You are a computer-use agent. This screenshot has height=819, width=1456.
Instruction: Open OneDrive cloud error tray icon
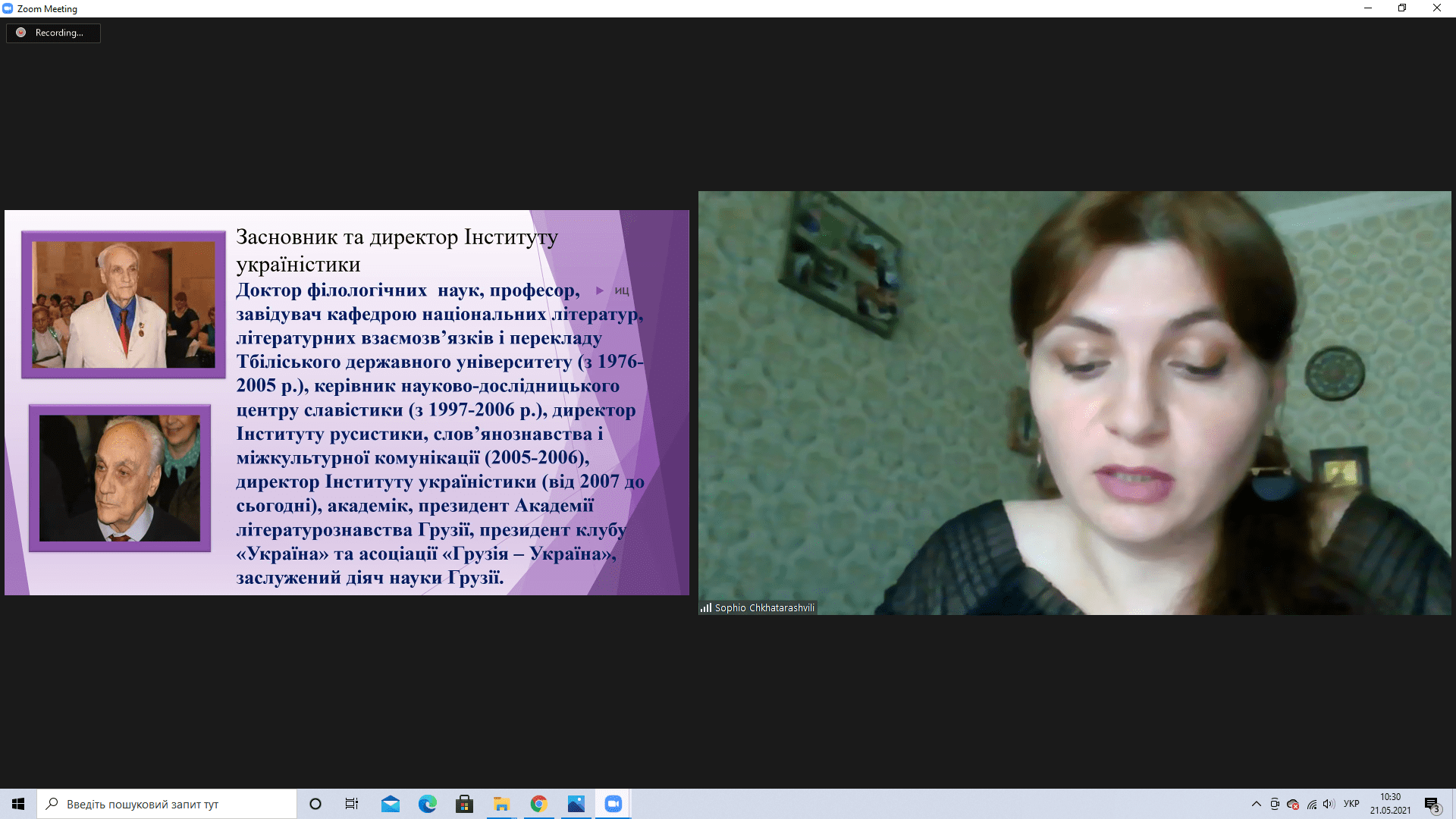(1293, 804)
